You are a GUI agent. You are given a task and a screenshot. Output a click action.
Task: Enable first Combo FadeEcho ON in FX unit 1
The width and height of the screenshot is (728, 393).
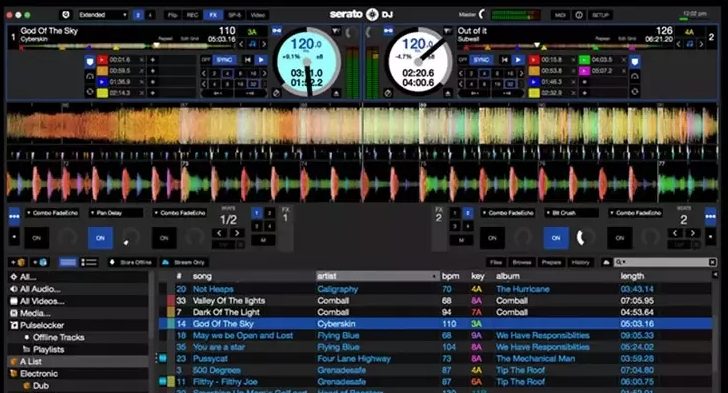pyautogui.click(x=37, y=238)
